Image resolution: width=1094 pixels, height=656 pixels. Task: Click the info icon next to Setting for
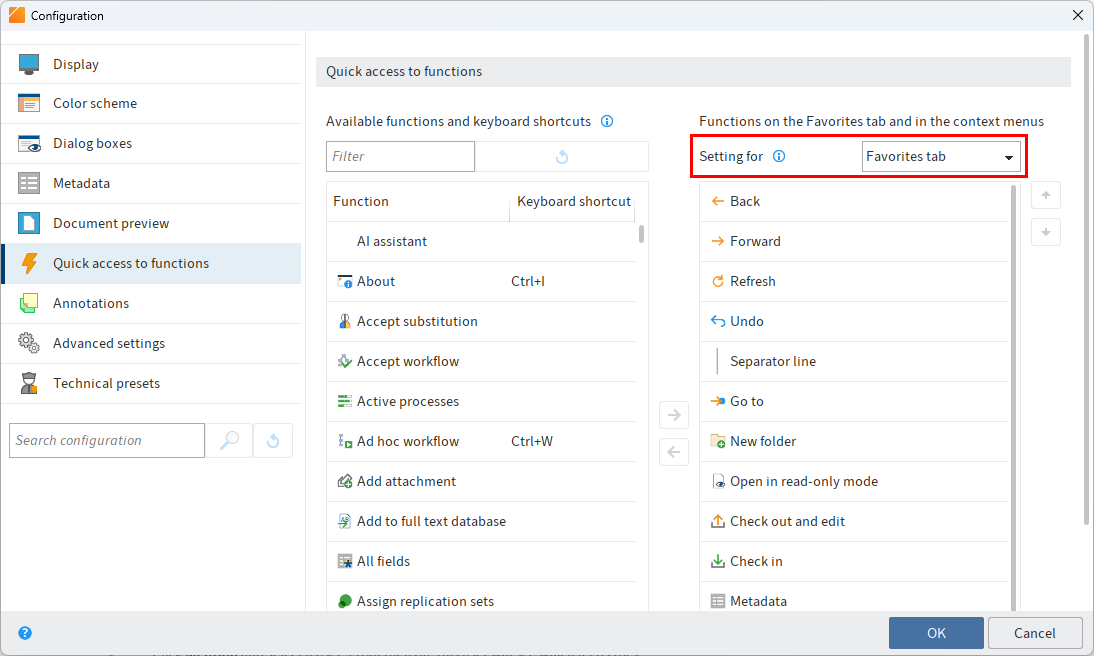pyautogui.click(x=779, y=156)
